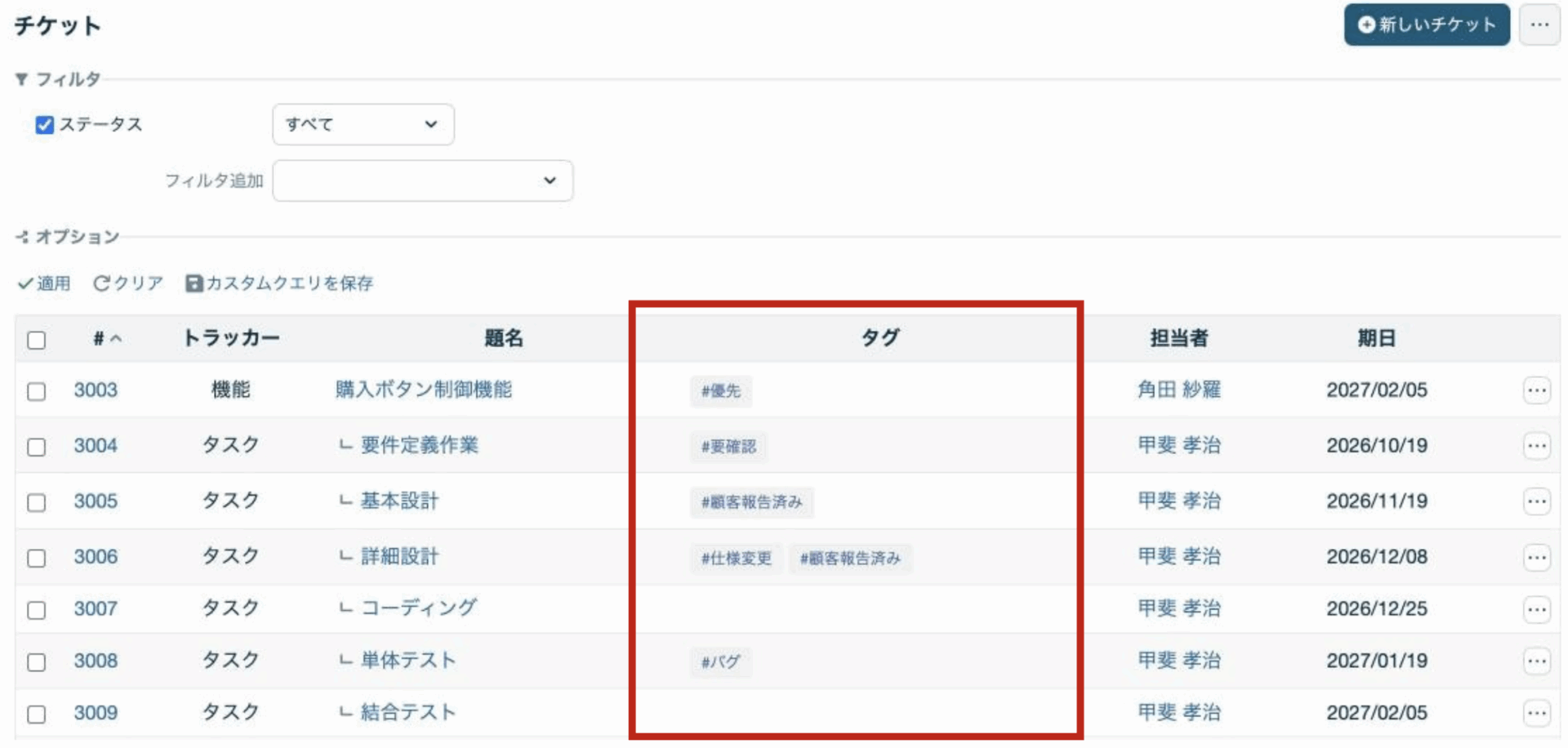Open 結合テスト ticket title
Image resolution: width=1568 pixels, height=748 pixels.
click(x=408, y=712)
